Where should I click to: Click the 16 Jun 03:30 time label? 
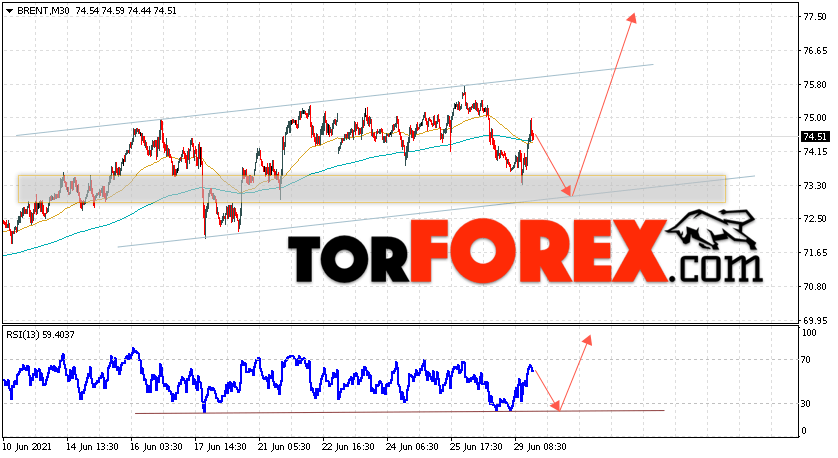pos(156,447)
